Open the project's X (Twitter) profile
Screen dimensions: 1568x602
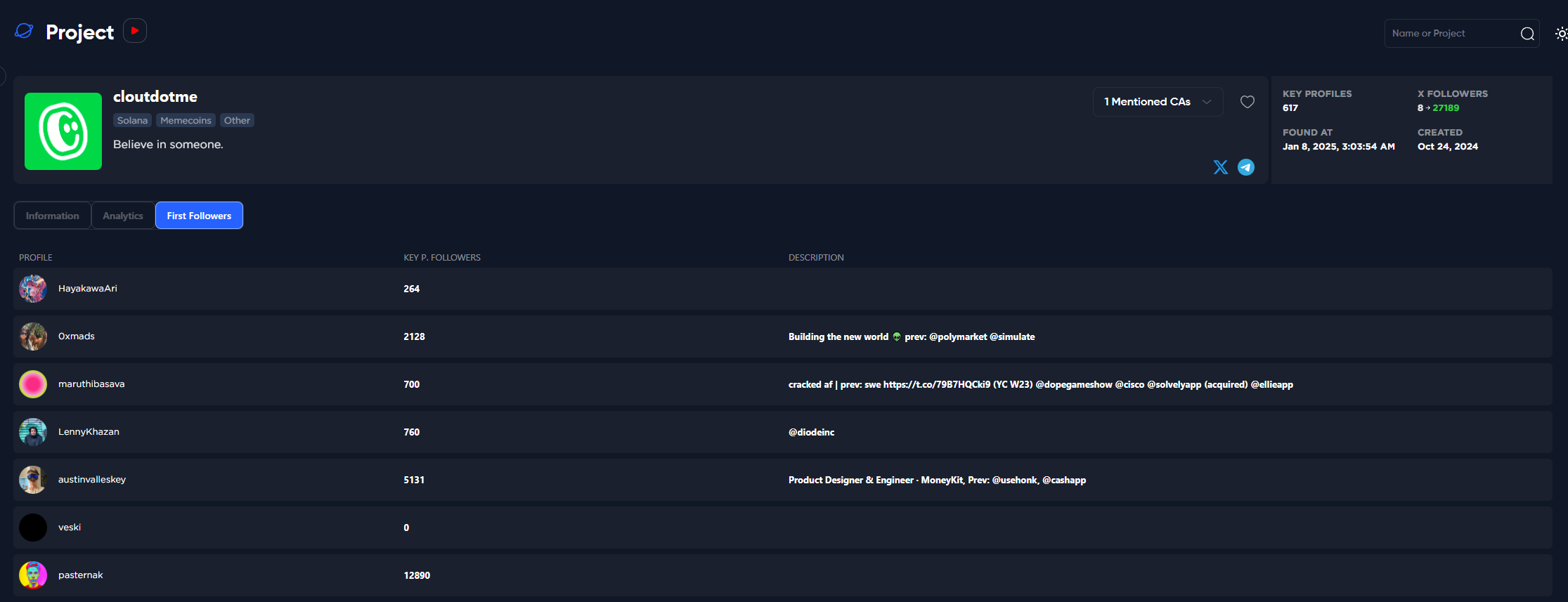point(1220,167)
